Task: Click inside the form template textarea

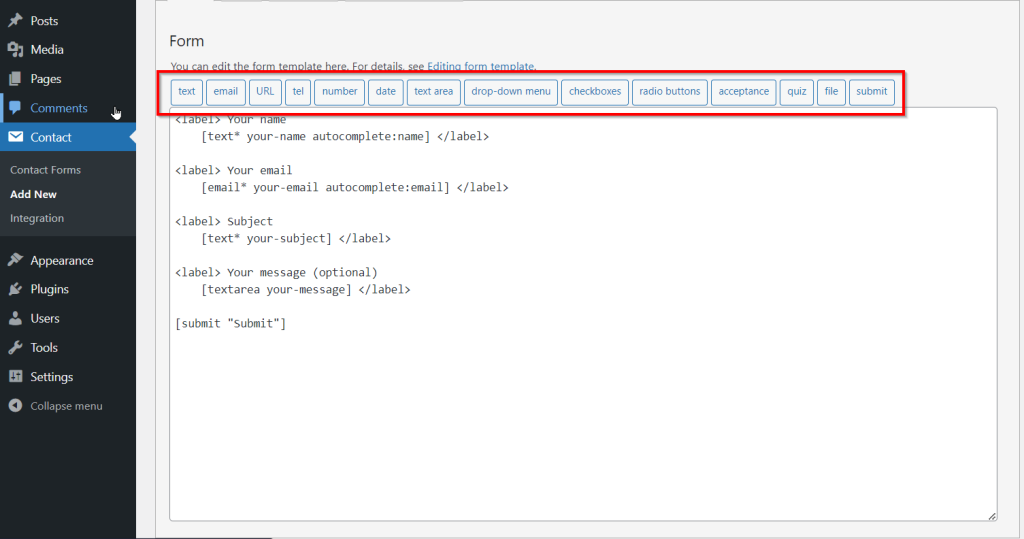Action: [x=582, y=400]
